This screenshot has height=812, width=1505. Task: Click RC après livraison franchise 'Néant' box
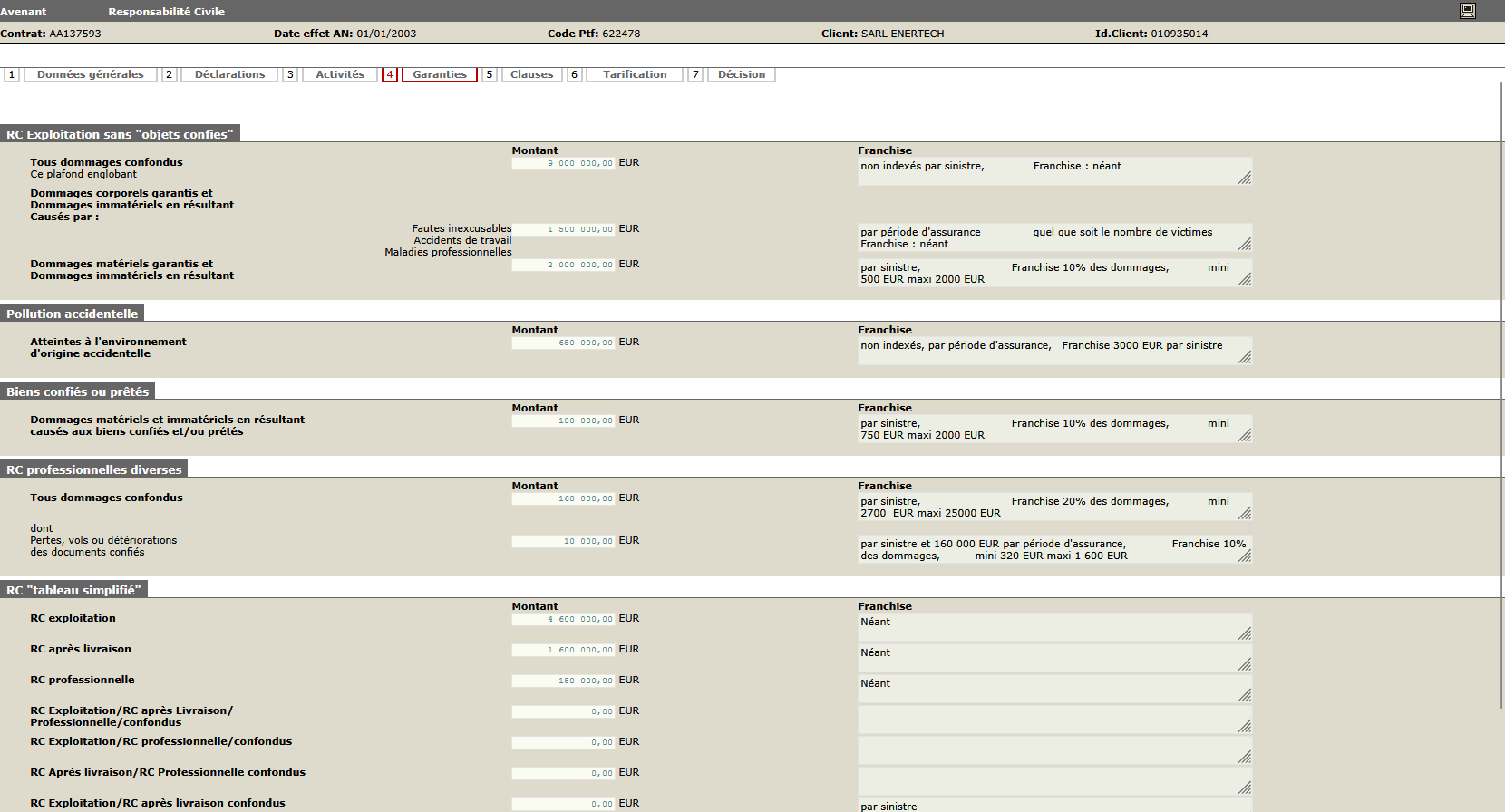click(1054, 658)
